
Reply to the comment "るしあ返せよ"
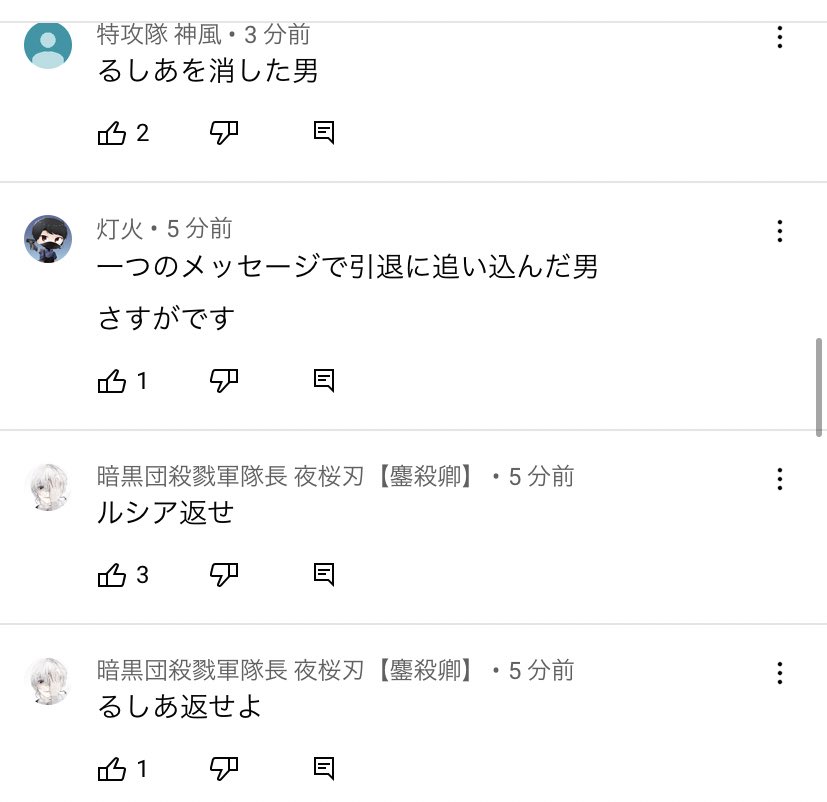[x=323, y=768]
